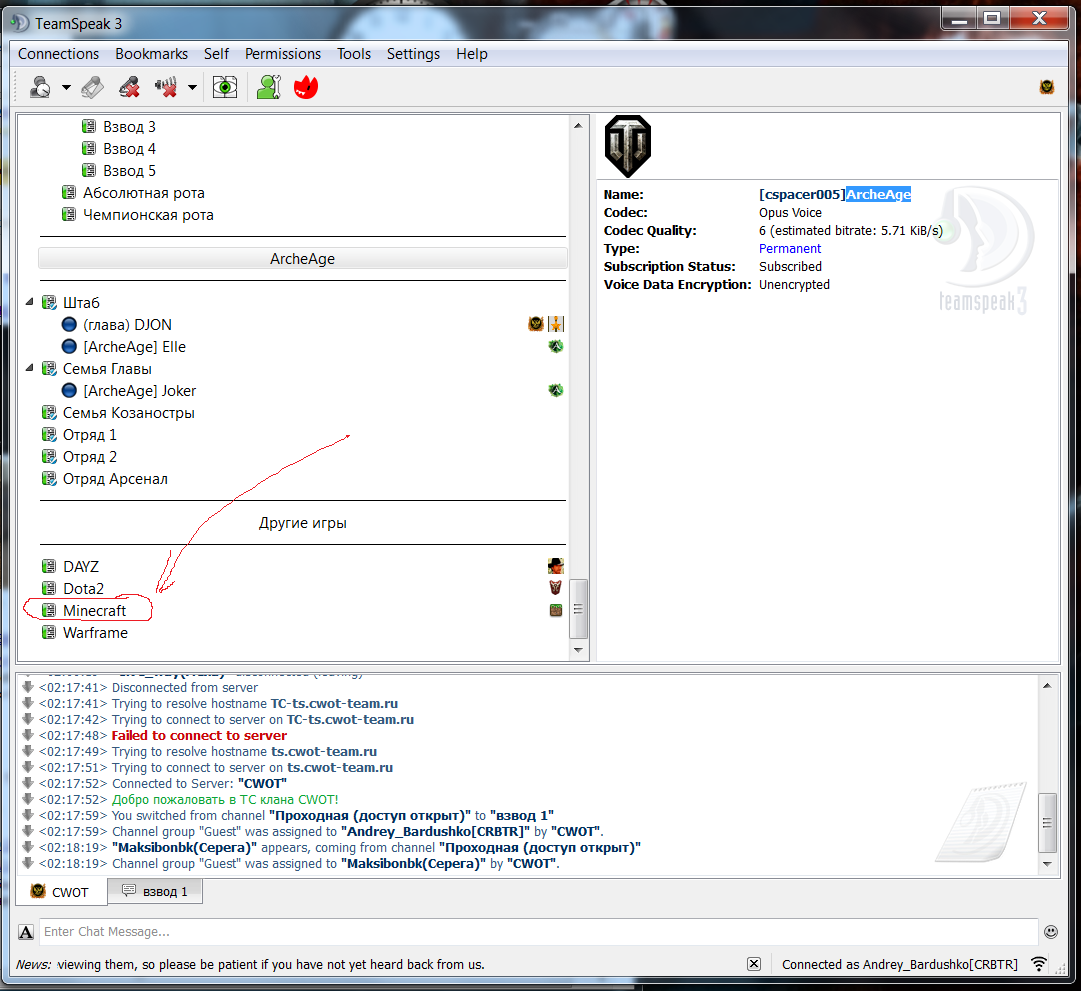Click the channel tree scrollbar thumb
The height and width of the screenshot is (991, 1081).
578,609
